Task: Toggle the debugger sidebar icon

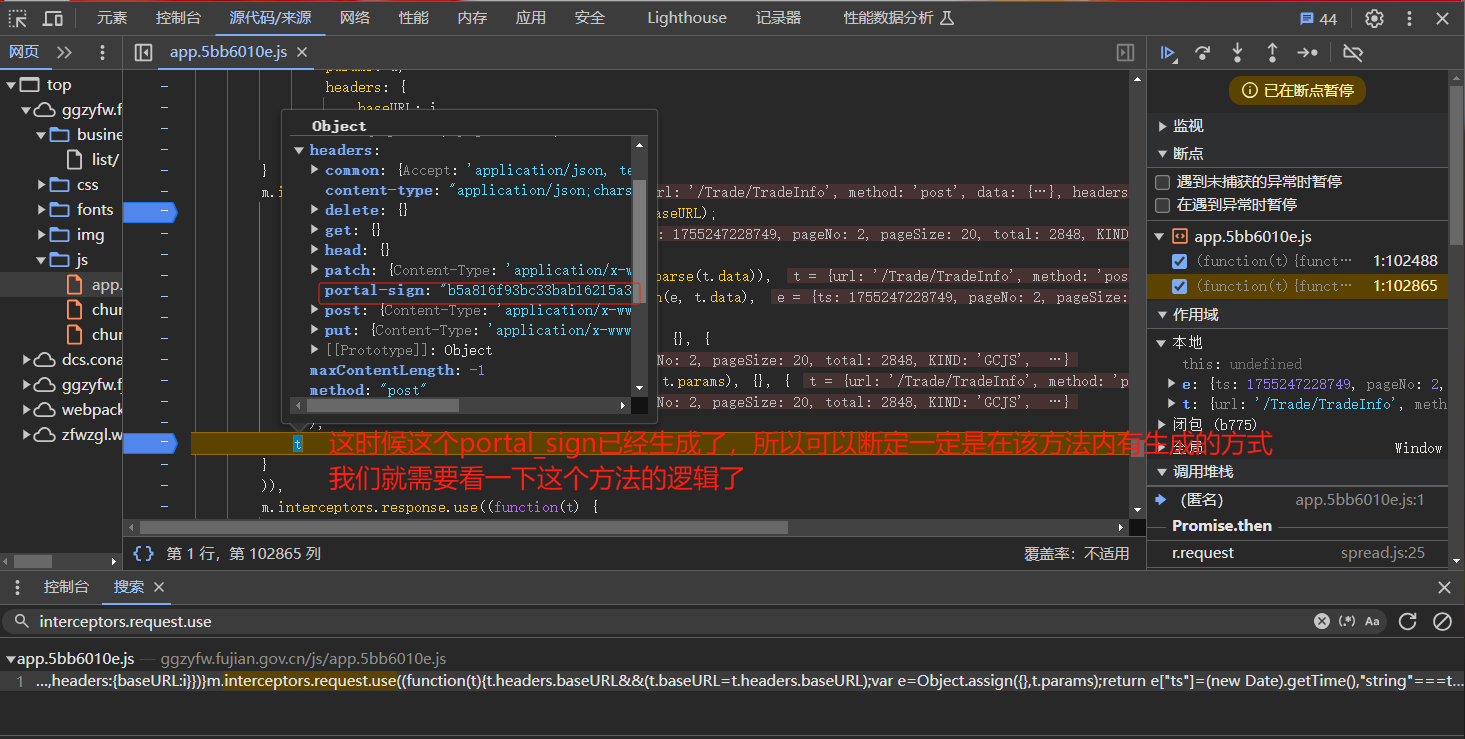Action: pos(1125,53)
